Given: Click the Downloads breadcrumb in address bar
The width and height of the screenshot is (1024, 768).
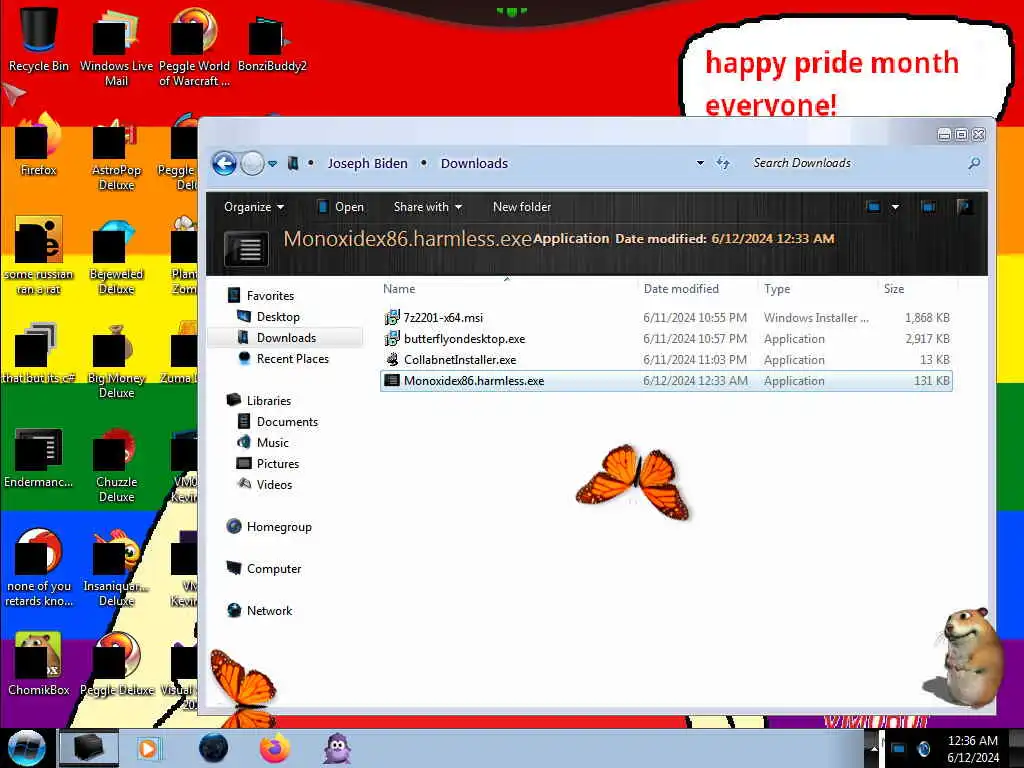Looking at the screenshot, I should coord(474,163).
